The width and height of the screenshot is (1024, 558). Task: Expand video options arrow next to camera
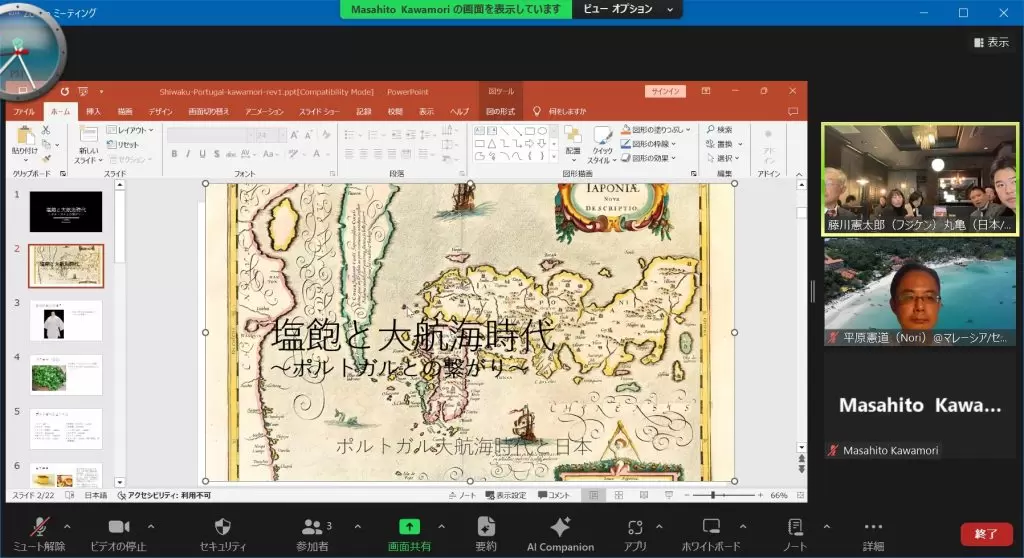pos(151,526)
